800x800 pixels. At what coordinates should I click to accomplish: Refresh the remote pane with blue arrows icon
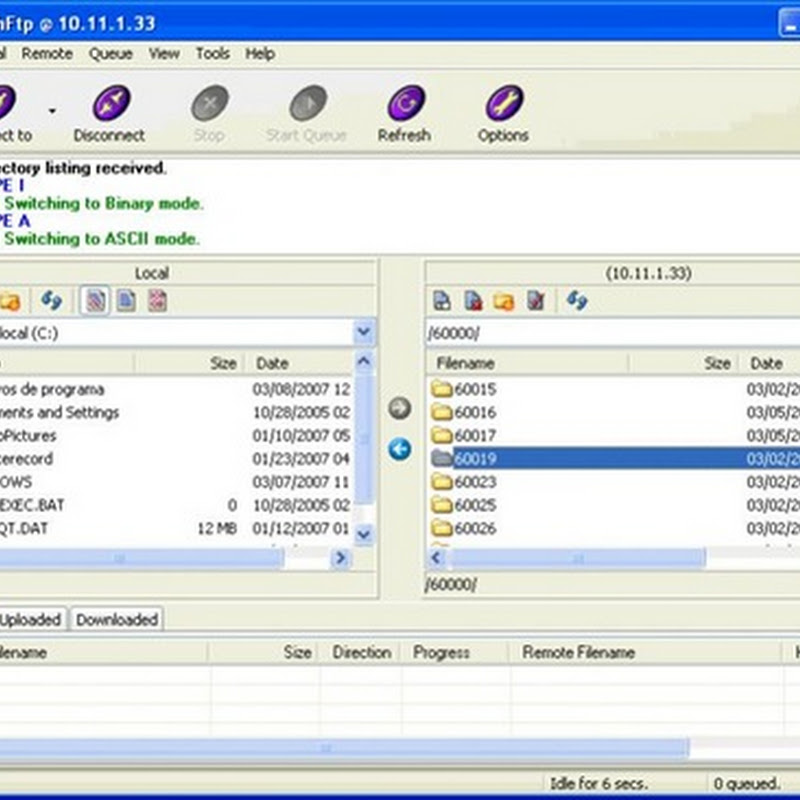coord(576,300)
